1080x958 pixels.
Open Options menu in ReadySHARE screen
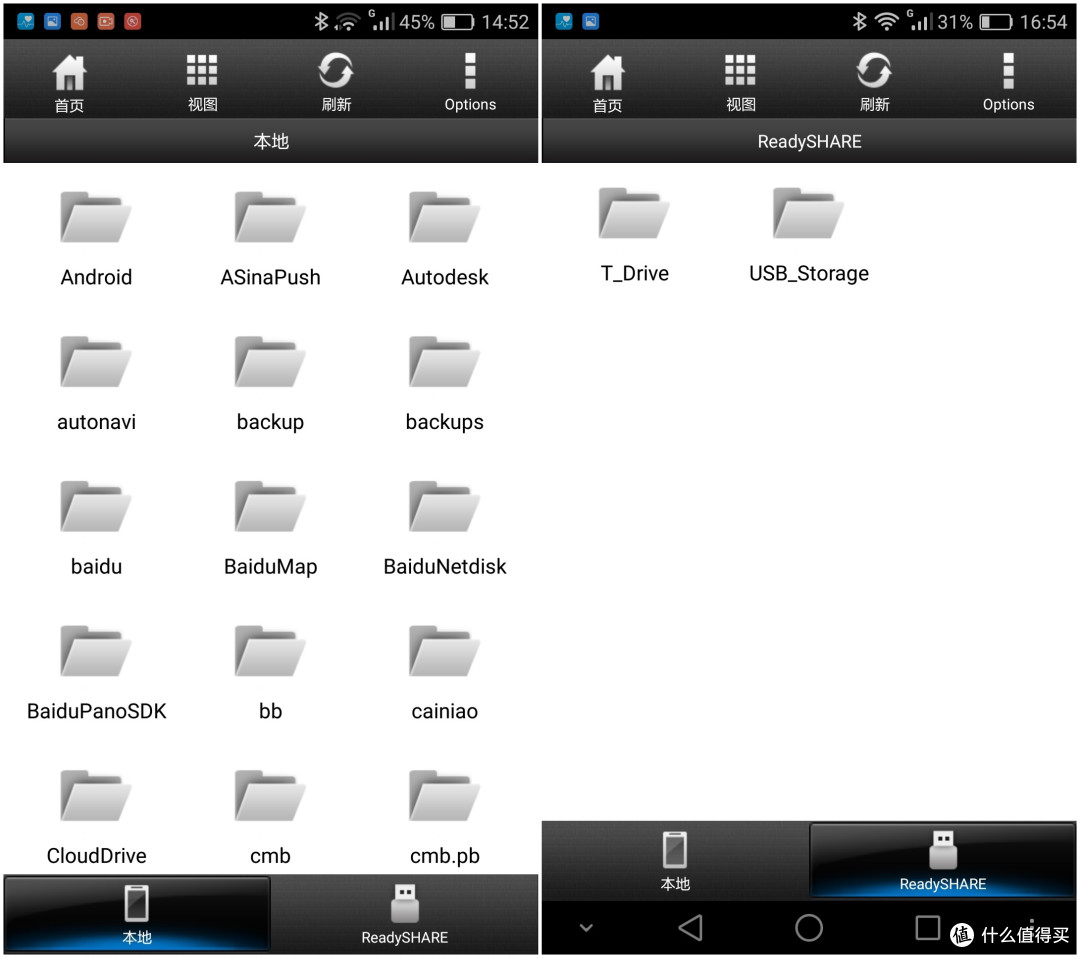tap(1008, 82)
